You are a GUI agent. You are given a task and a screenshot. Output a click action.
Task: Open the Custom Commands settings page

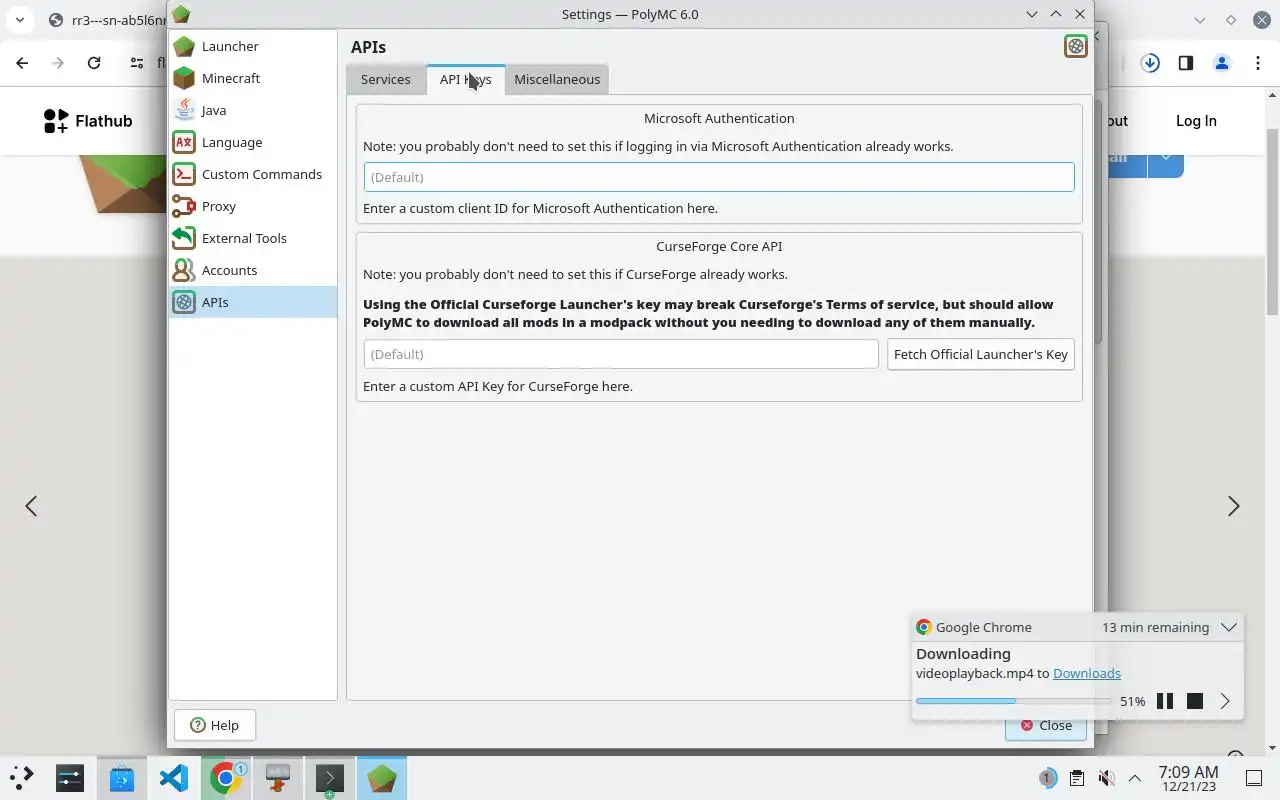pos(252,174)
